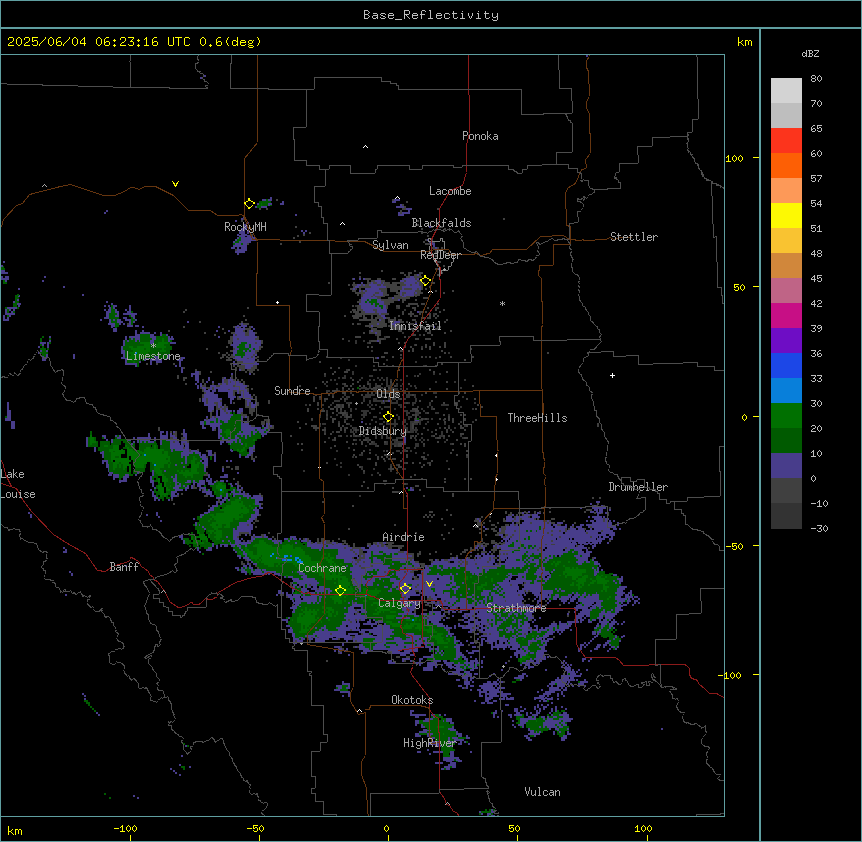Click the Banff city label
The image size is (862, 842).
coord(124,567)
